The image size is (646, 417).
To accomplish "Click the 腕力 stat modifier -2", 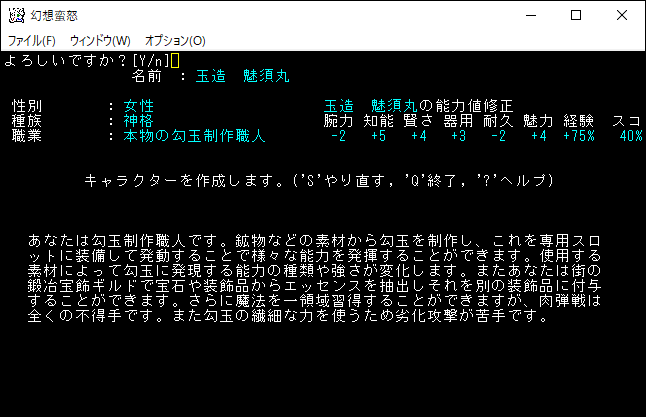I will (339, 136).
